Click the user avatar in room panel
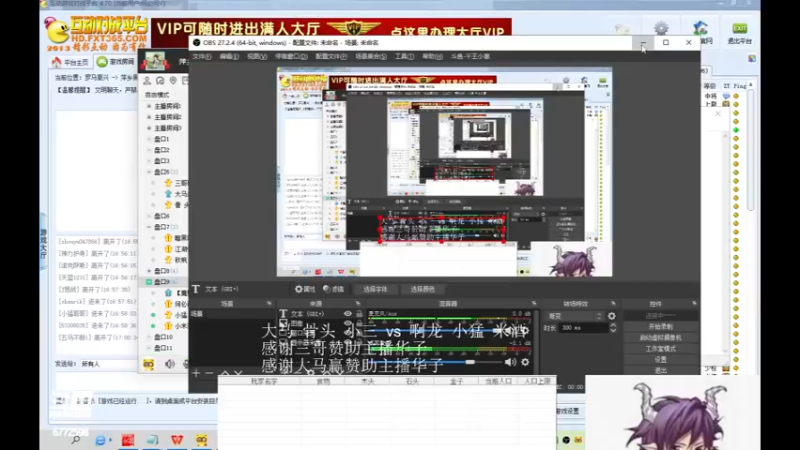Image resolution: width=800 pixels, height=450 pixels. coord(155,61)
